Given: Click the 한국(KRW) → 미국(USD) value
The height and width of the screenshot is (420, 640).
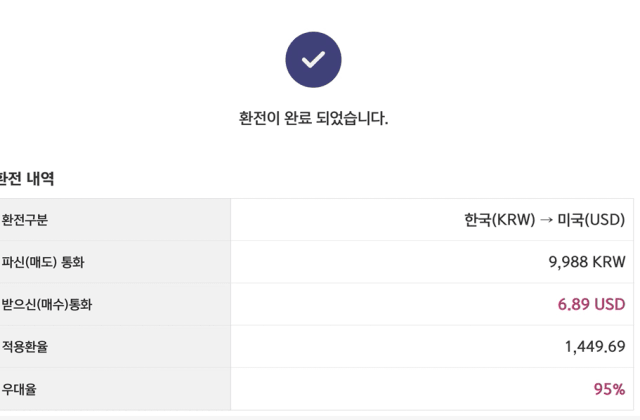Looking at the screenshot, I should 544,220.
